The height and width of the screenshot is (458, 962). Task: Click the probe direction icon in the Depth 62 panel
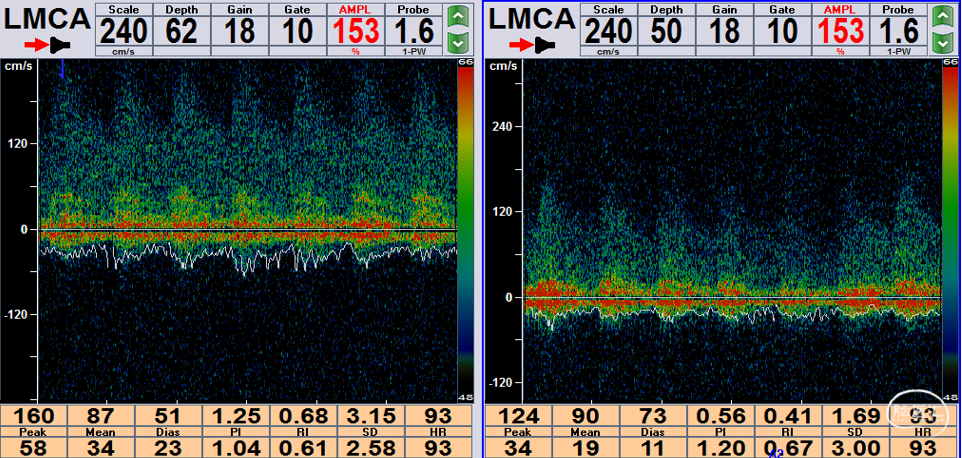click(48, 44)
